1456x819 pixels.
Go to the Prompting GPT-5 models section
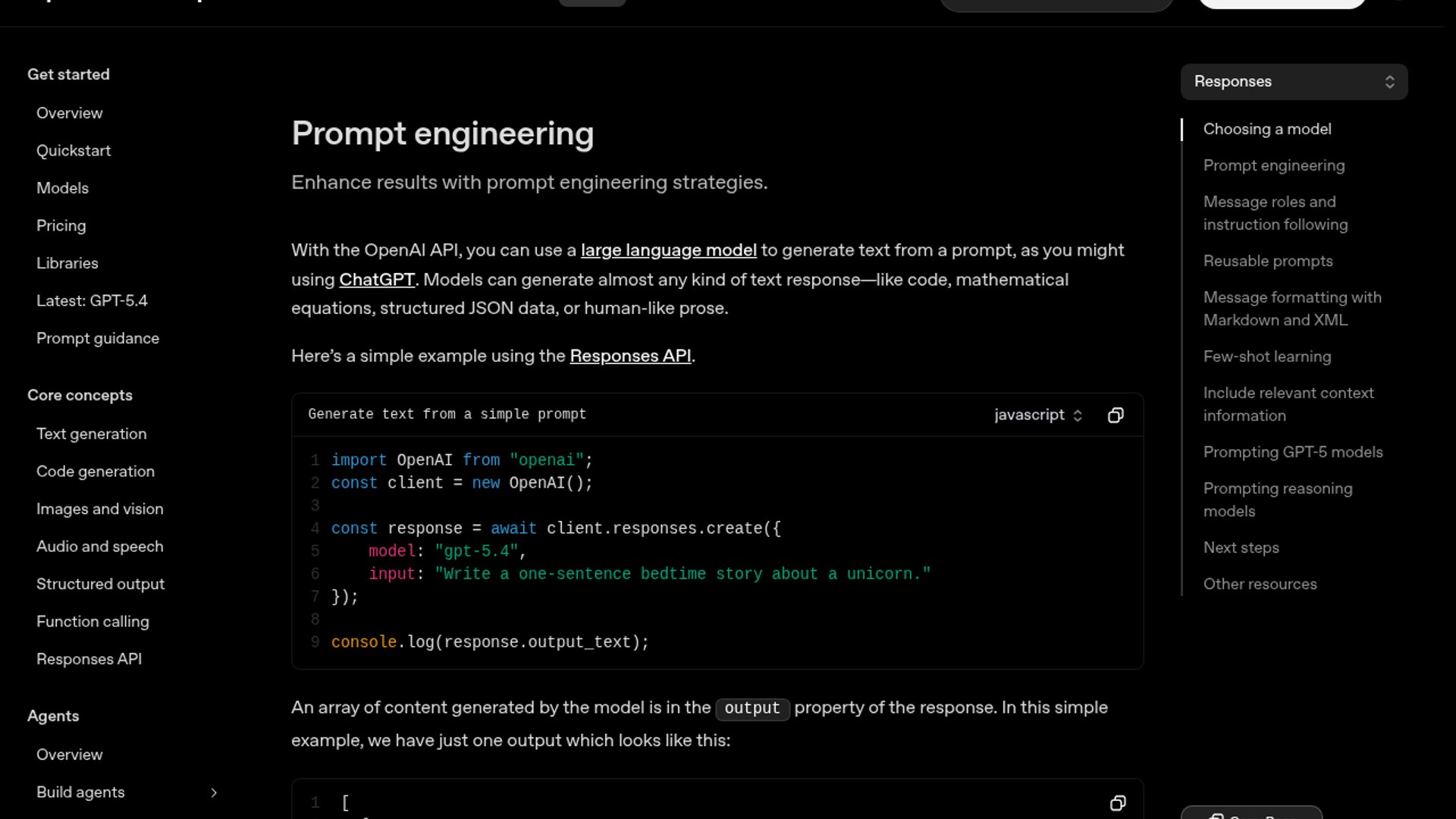click(1292, 452)
